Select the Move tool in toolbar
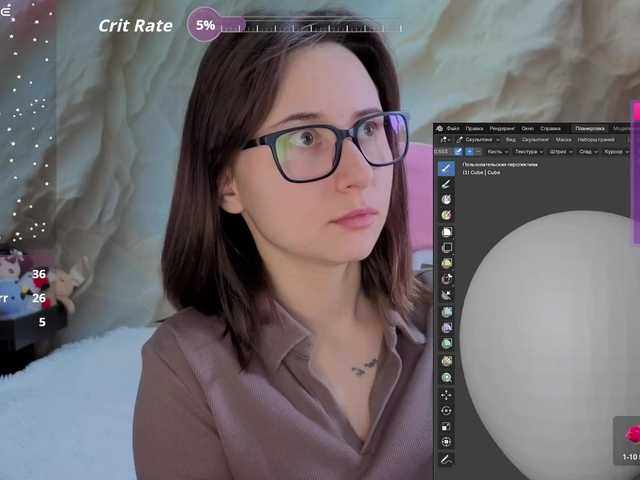 click(x=446, y=395)
